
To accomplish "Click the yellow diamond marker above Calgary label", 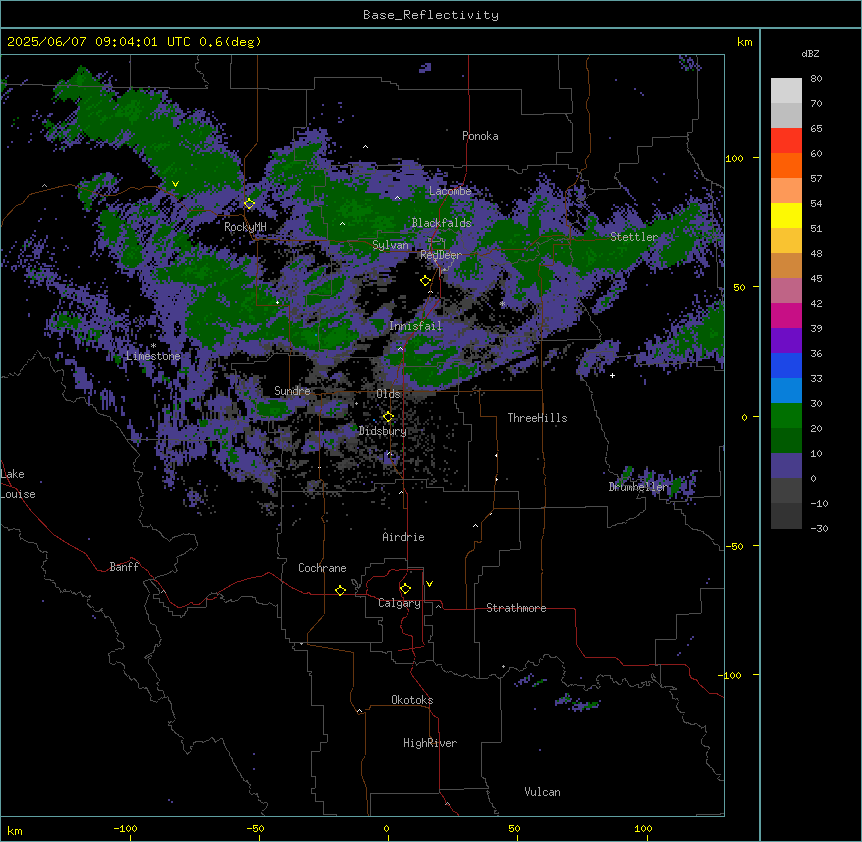I will 405,589.
